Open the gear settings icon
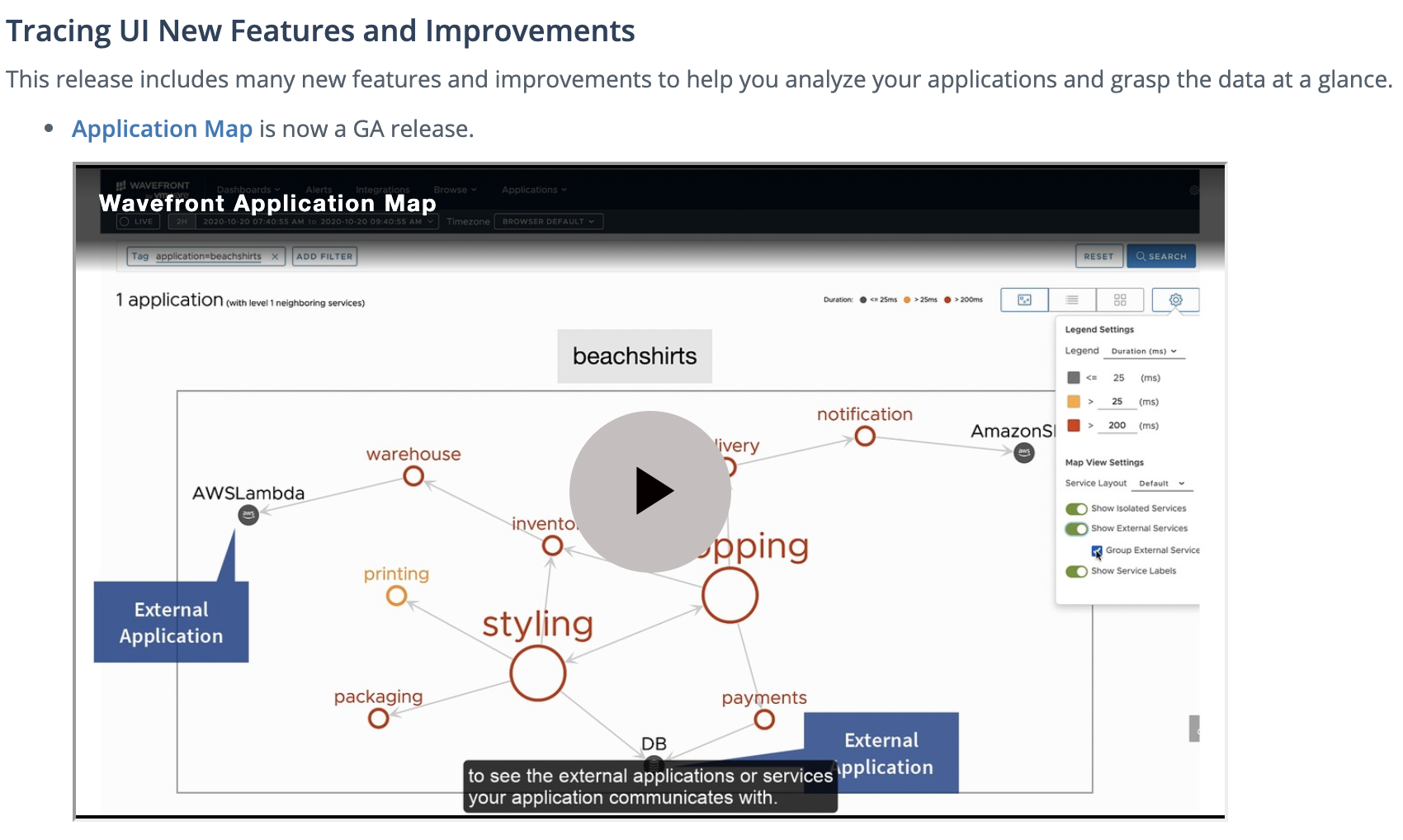This screenshot has height=840, width=1403. click(x=1176, y=300)
